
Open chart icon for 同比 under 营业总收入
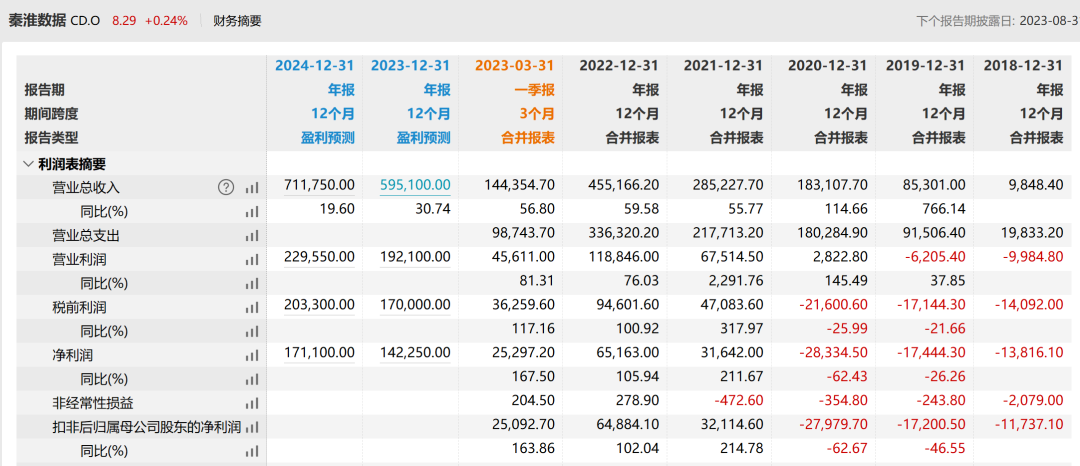pos(252,212)
